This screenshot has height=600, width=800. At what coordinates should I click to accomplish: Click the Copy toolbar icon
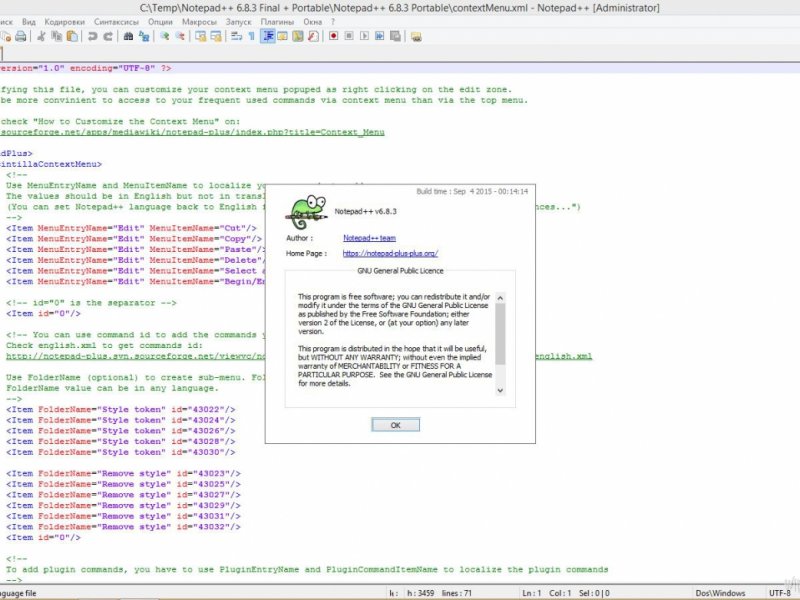click(57, 36)
